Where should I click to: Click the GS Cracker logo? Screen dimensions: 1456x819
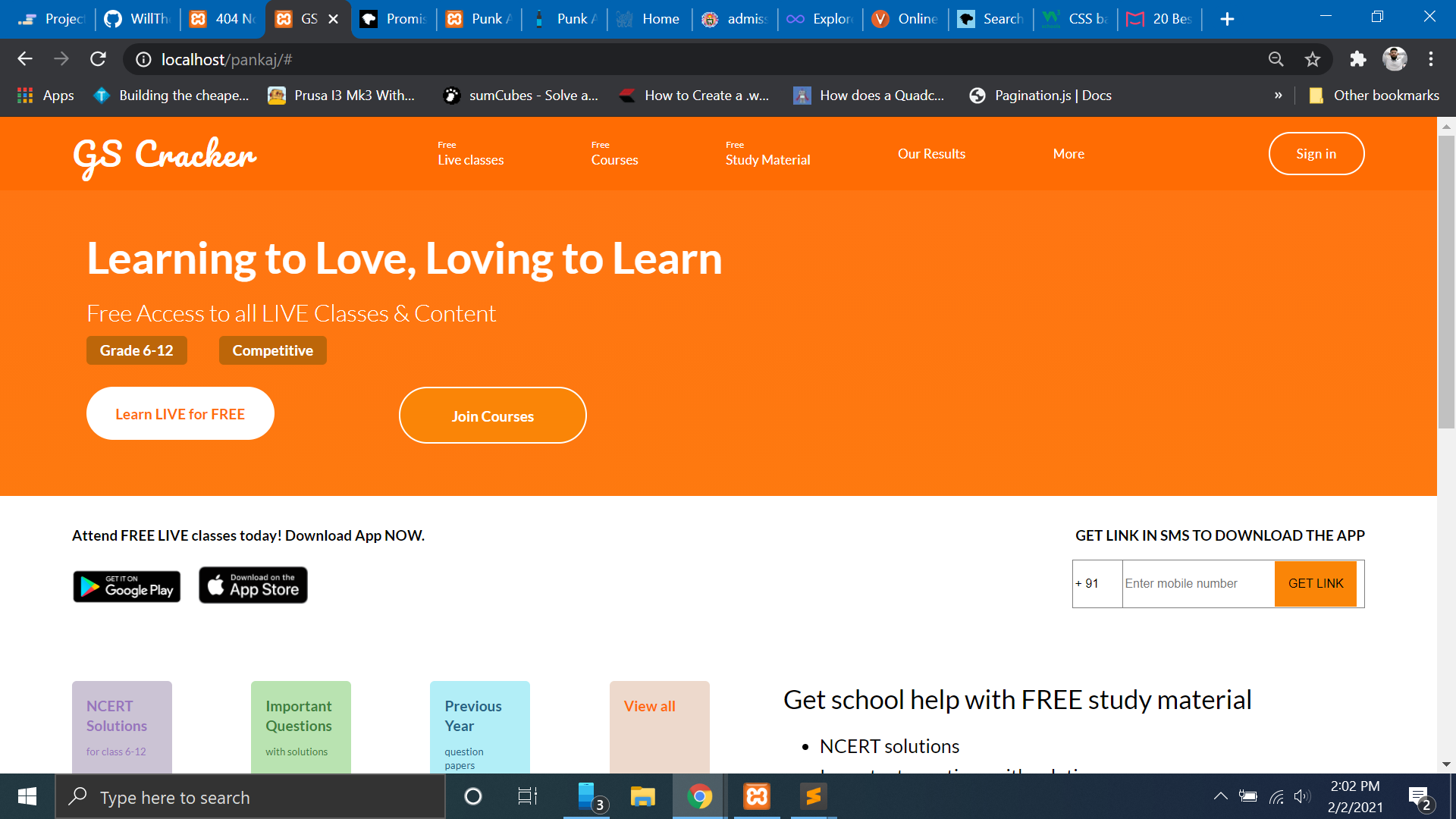click(165, 155)
